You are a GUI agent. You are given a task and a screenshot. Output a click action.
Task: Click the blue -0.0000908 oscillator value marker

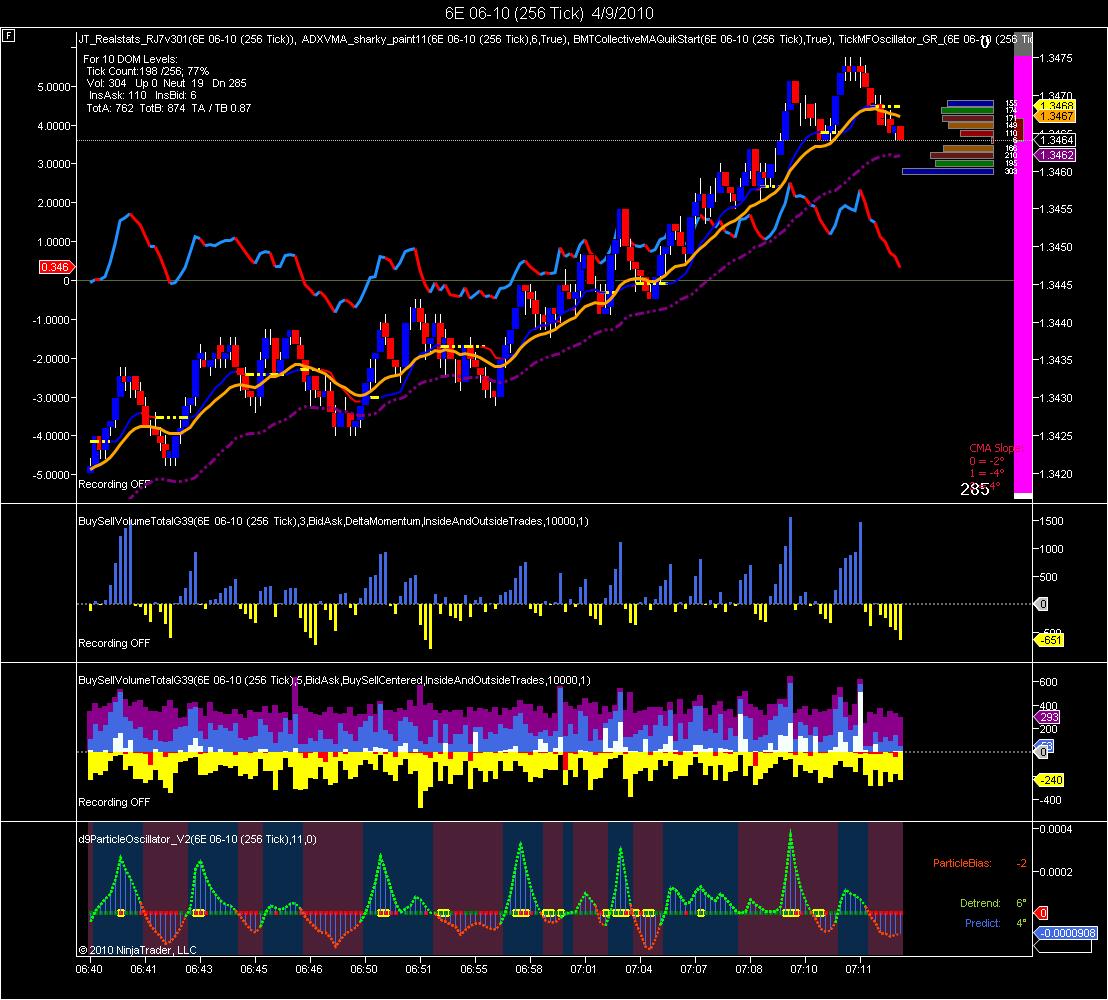pos(1066,934)
